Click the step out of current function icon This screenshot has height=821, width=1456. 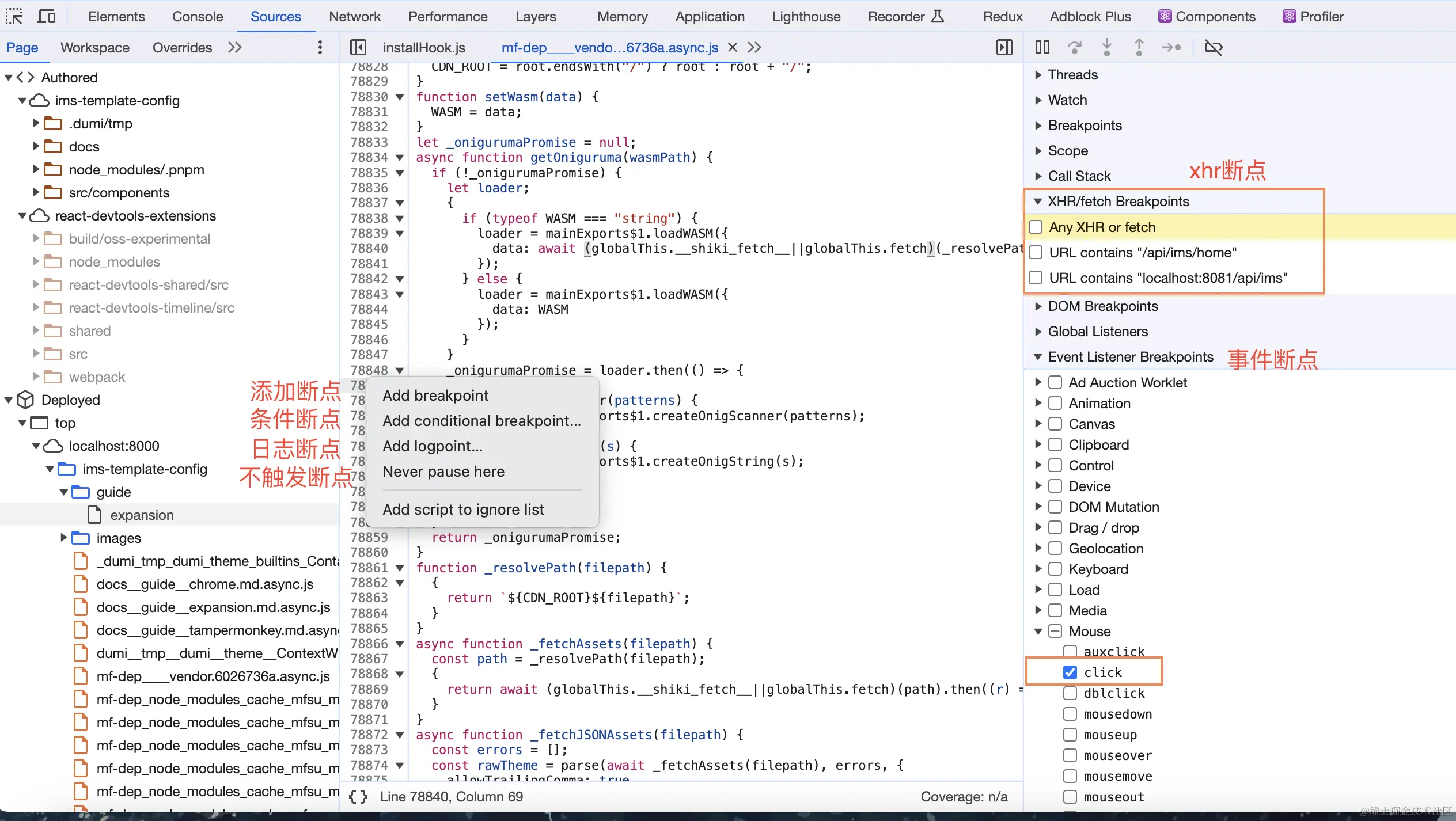(1138, 47)
